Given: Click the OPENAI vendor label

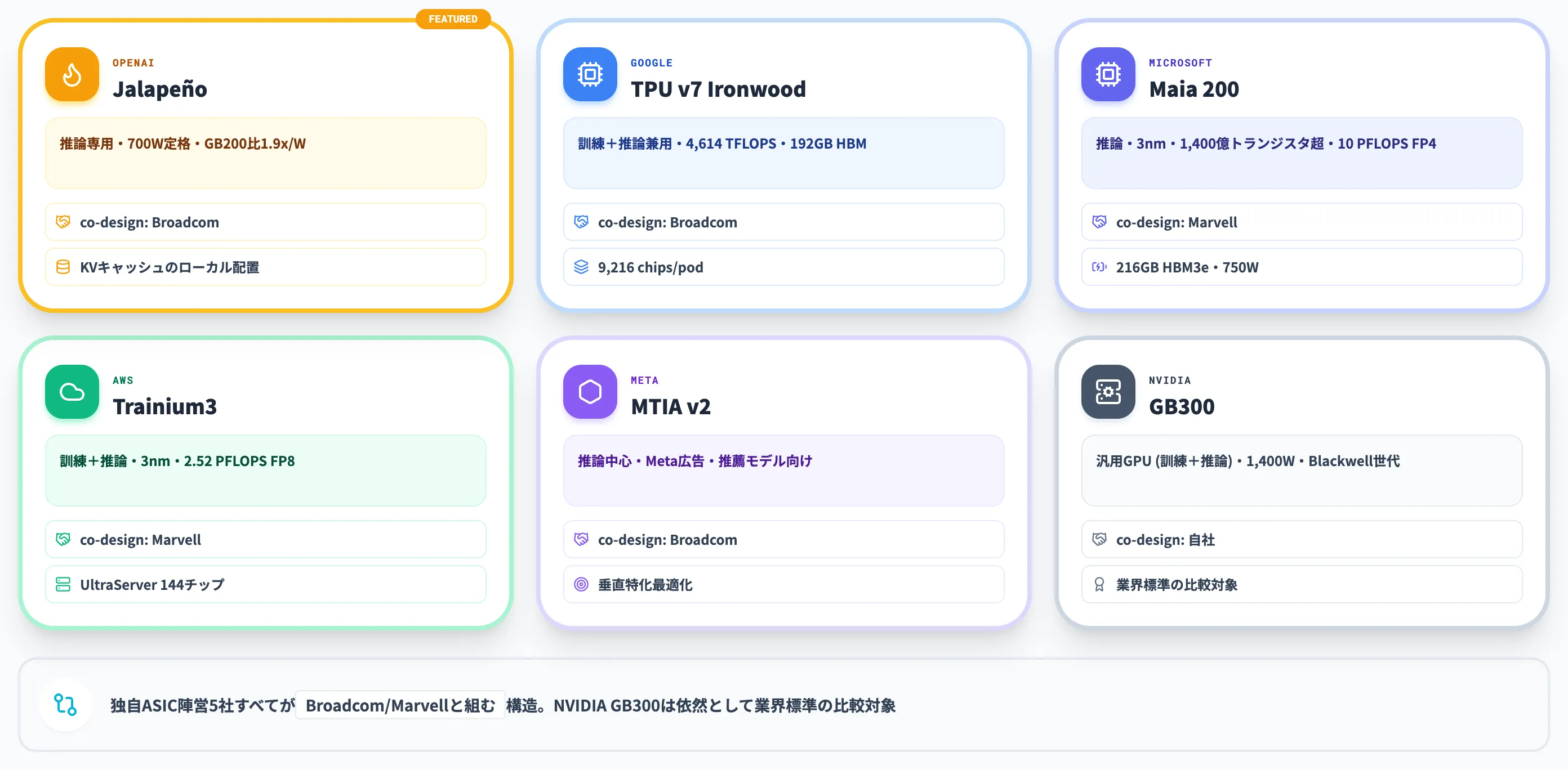Looking at the screenshot, I should pyautogui.click(x=133, y=62).
